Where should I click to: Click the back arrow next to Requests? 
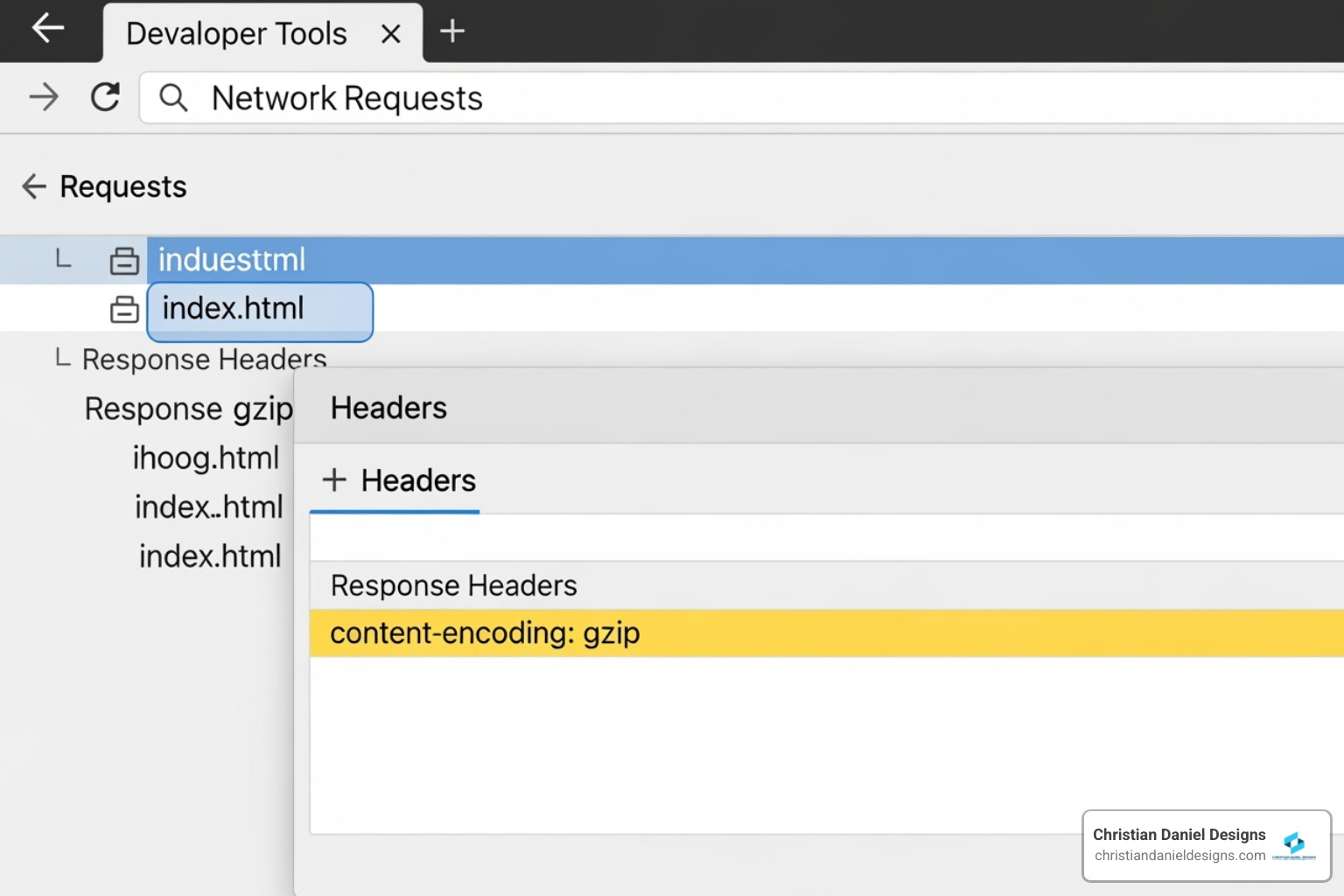click(32, 186)
